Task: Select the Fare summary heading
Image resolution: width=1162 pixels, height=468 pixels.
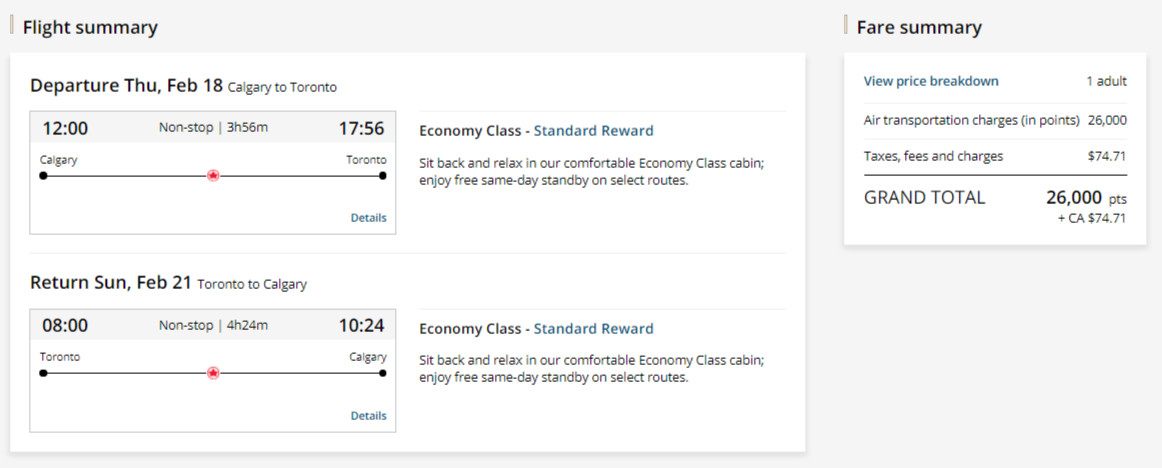Action: click(x=919, y=28)
